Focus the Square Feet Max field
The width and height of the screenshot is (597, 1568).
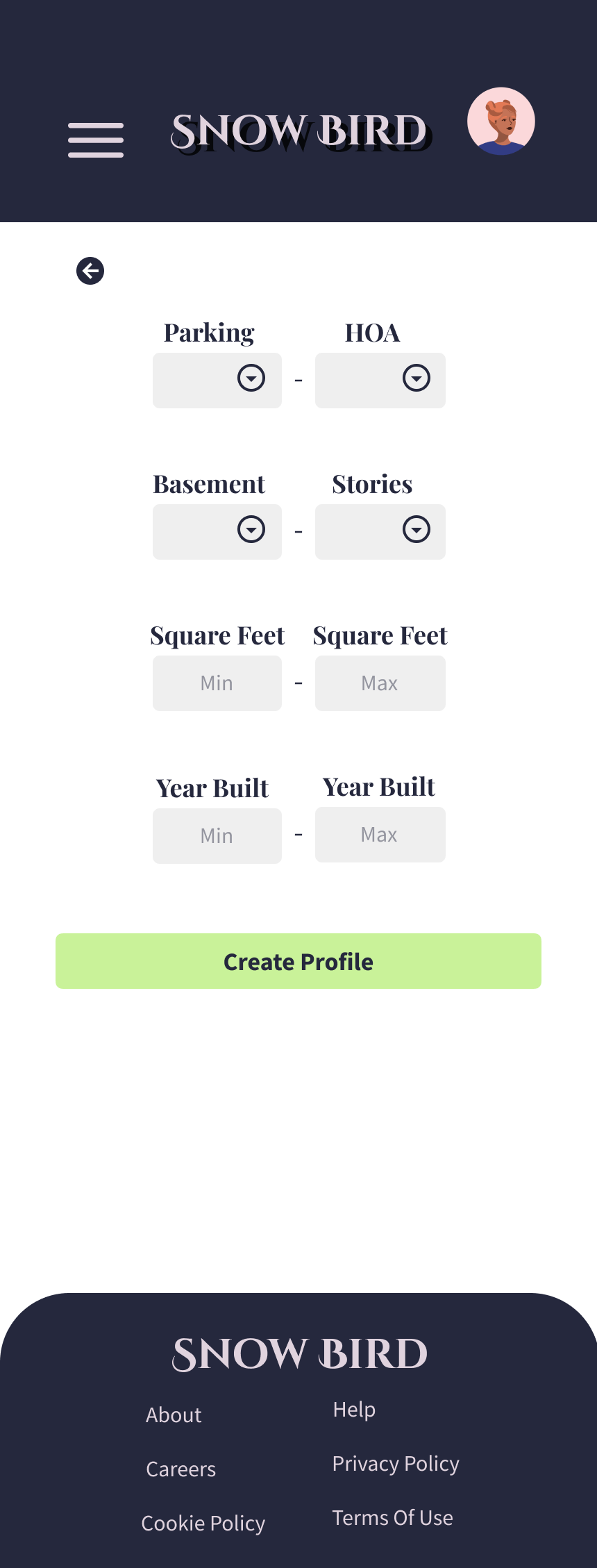coord(380,683)
